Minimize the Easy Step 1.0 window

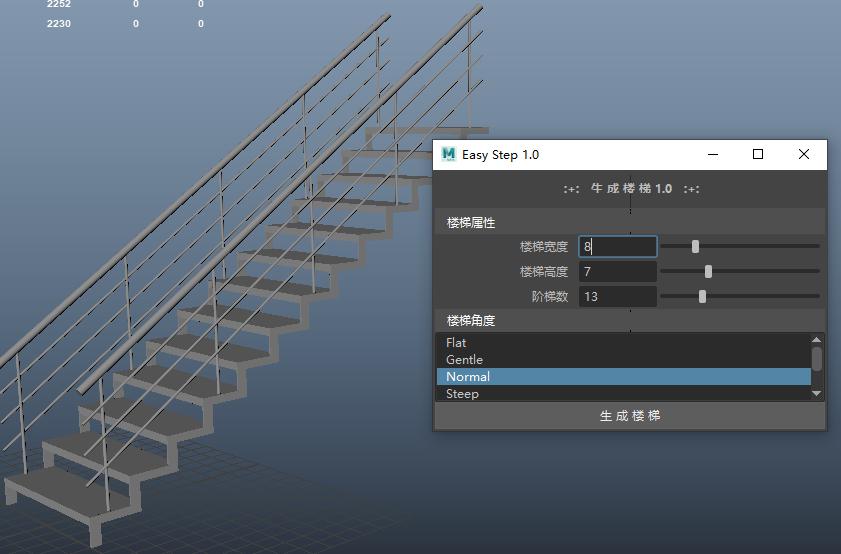pyautogui.click(x=714, y=154)
